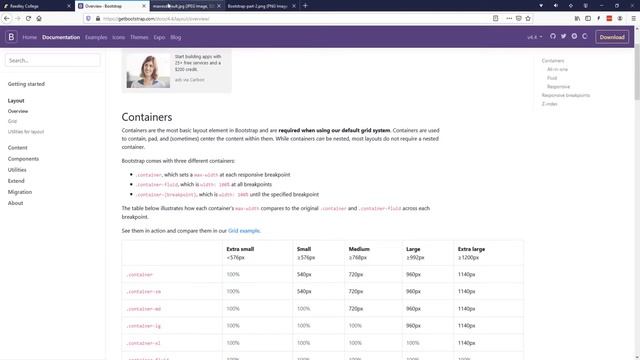Open the Firefox account avatar icon

(620, 18)
